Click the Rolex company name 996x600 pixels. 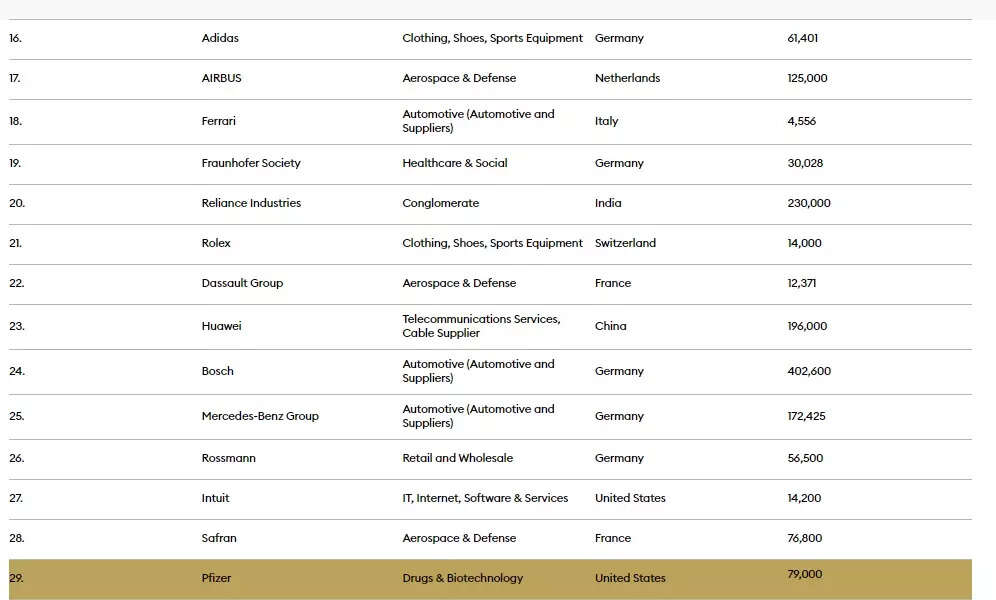tap(216, 243)
